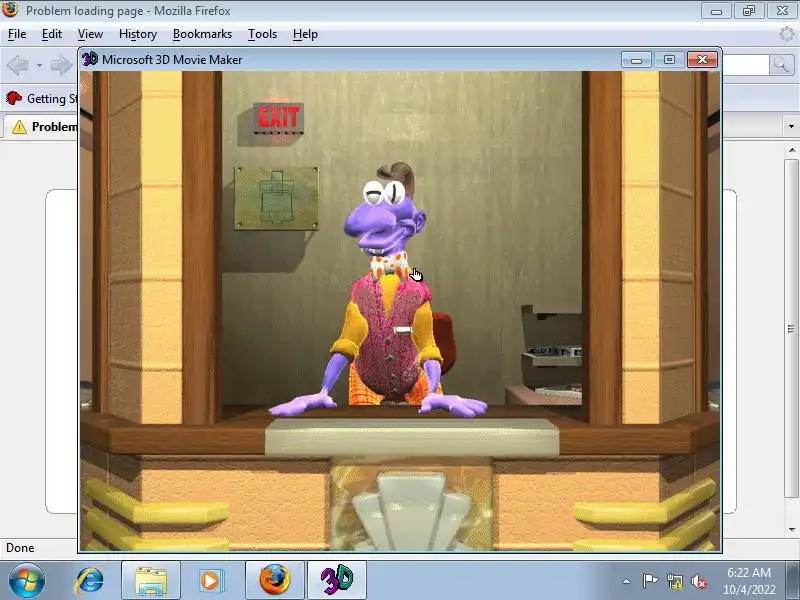This screenshot has width=800, height=600.
Task: Open Windows Explorer from the taskbar
Action: [x=151, y=581]
